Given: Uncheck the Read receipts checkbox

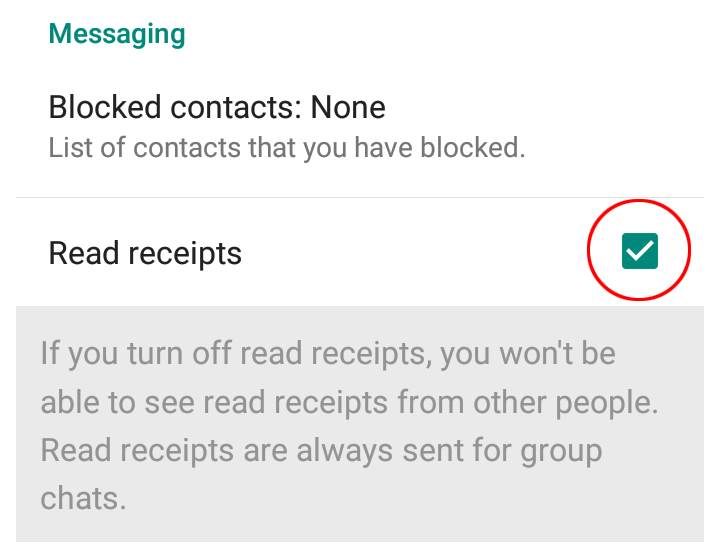Looking at the screenshot, I should 640,251.
